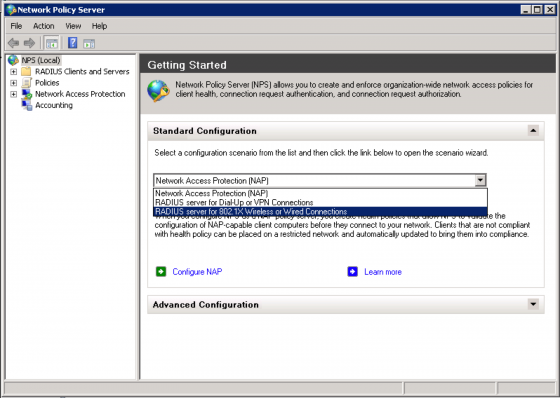Expand Network Access Protection tree node

tap(14, 94)
